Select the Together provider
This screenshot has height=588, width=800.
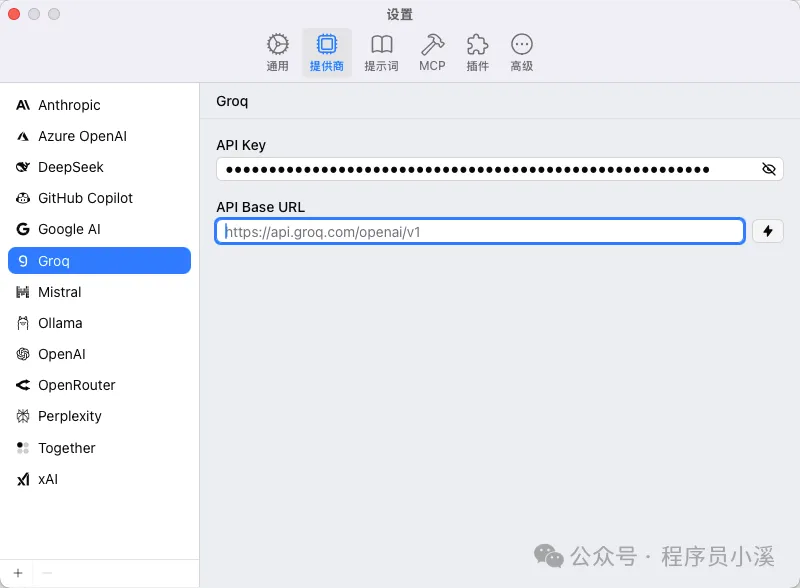click(x=99, y=448)
